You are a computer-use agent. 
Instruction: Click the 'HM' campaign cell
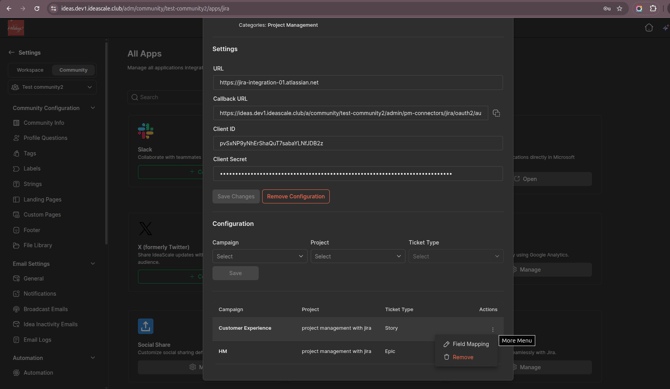tap(223, 351)
